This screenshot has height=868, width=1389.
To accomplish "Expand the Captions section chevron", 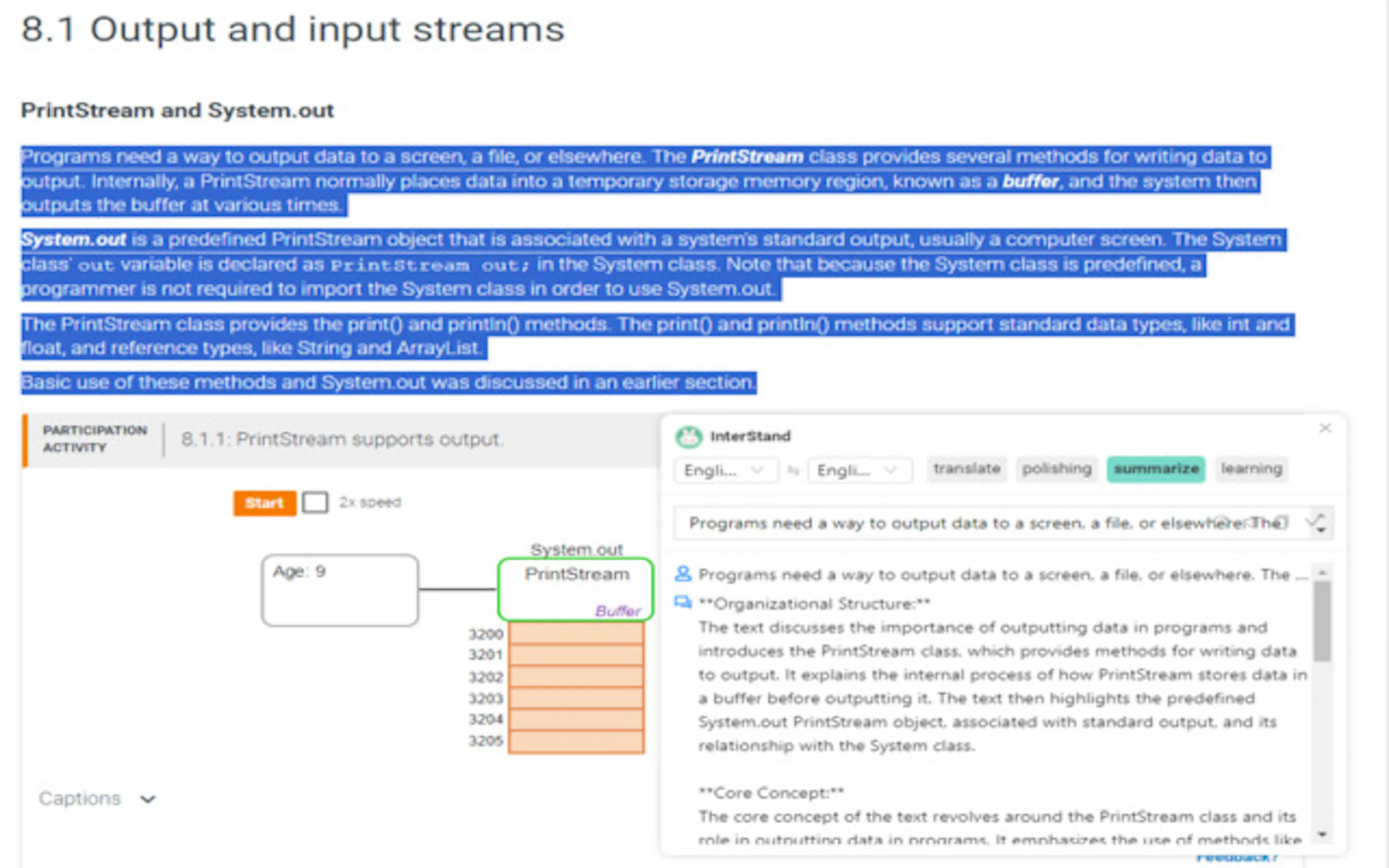I will coord(148,799).
